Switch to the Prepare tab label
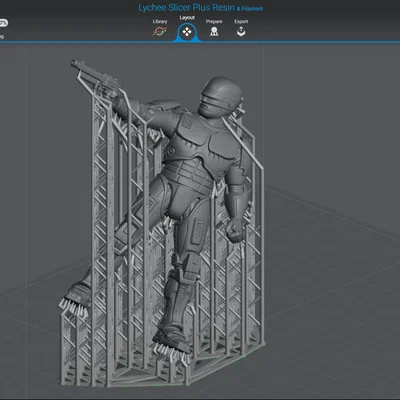Screen dimensions: 400x400 214,21
